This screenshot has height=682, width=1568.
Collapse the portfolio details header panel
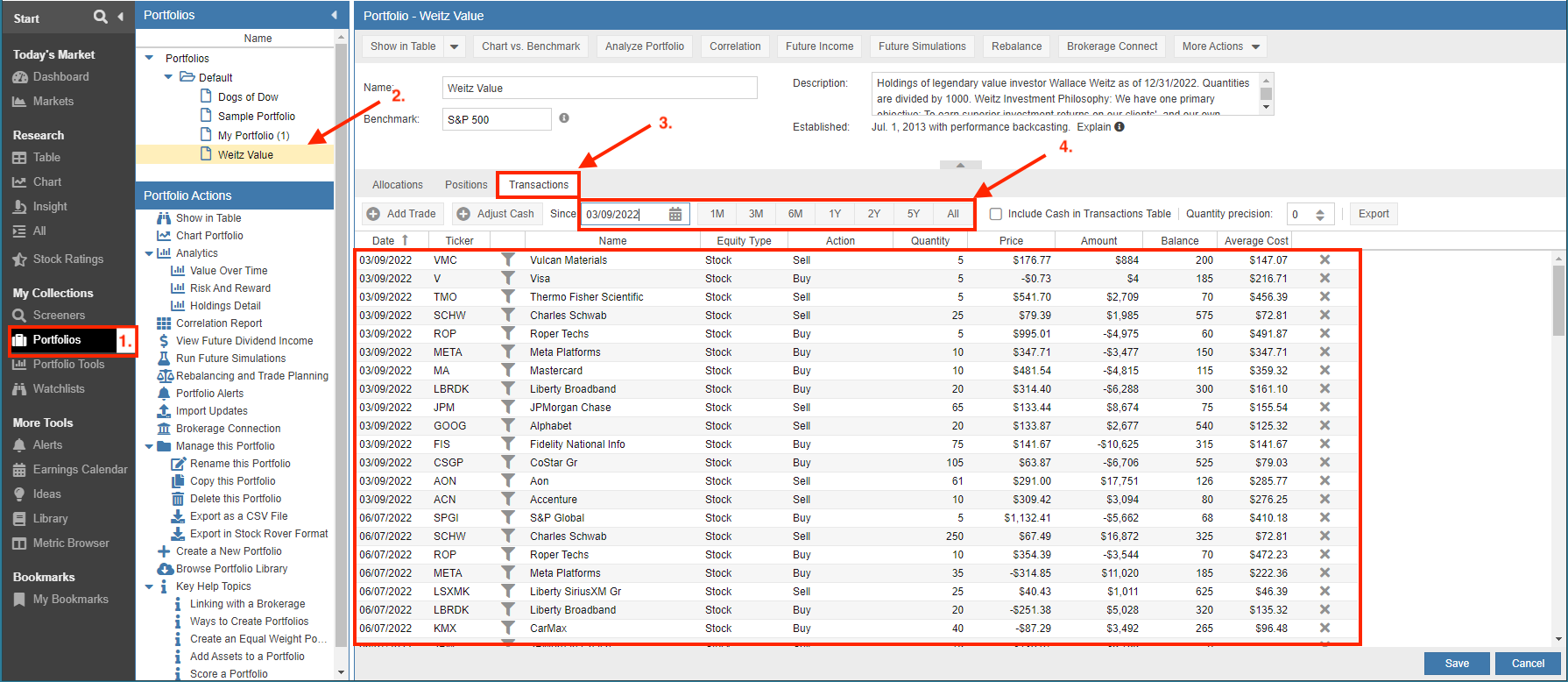(961, 165)
